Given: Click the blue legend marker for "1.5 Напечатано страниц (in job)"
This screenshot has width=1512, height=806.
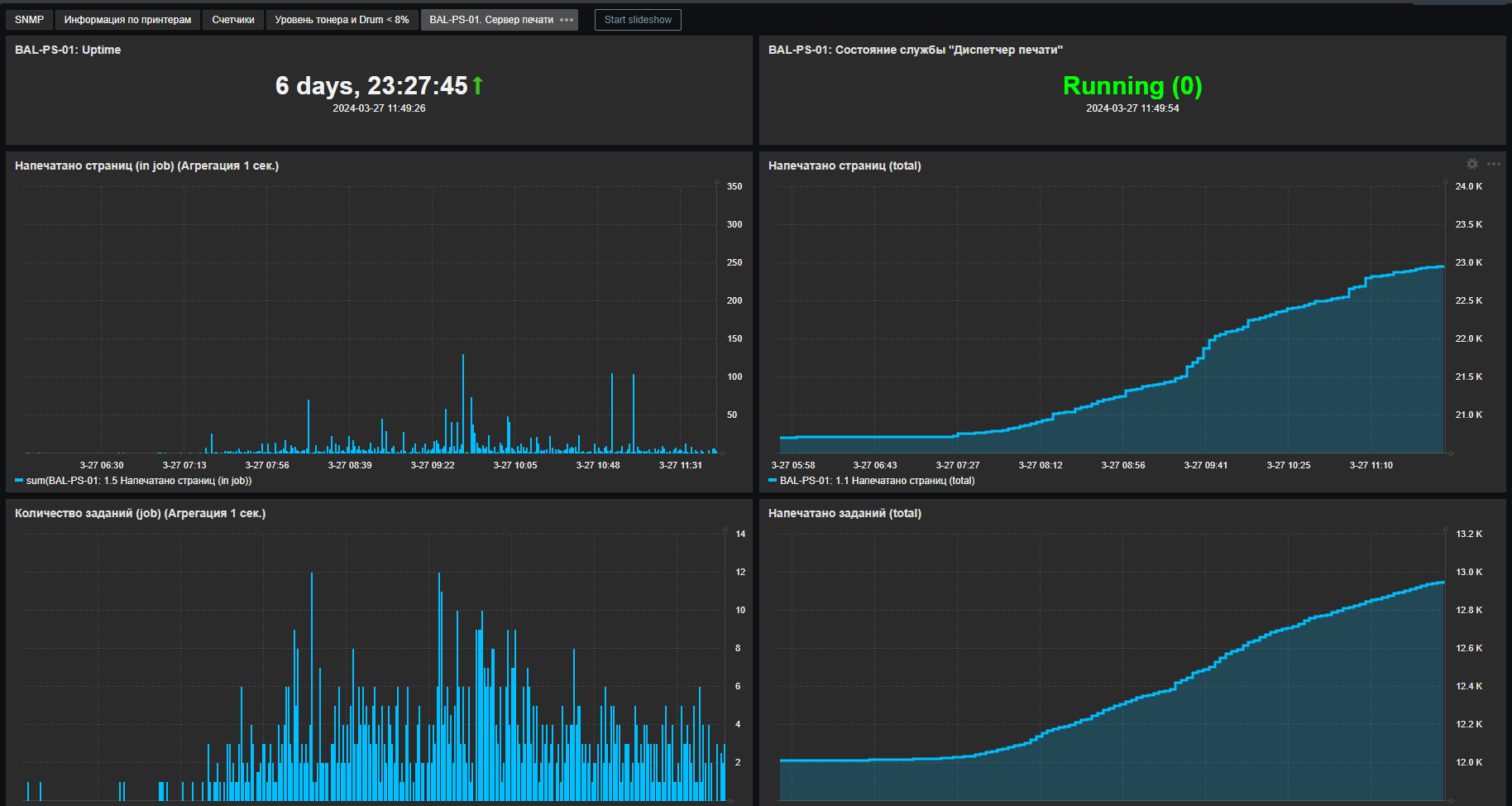Looking at the screenshot, I should coord(19,481).
